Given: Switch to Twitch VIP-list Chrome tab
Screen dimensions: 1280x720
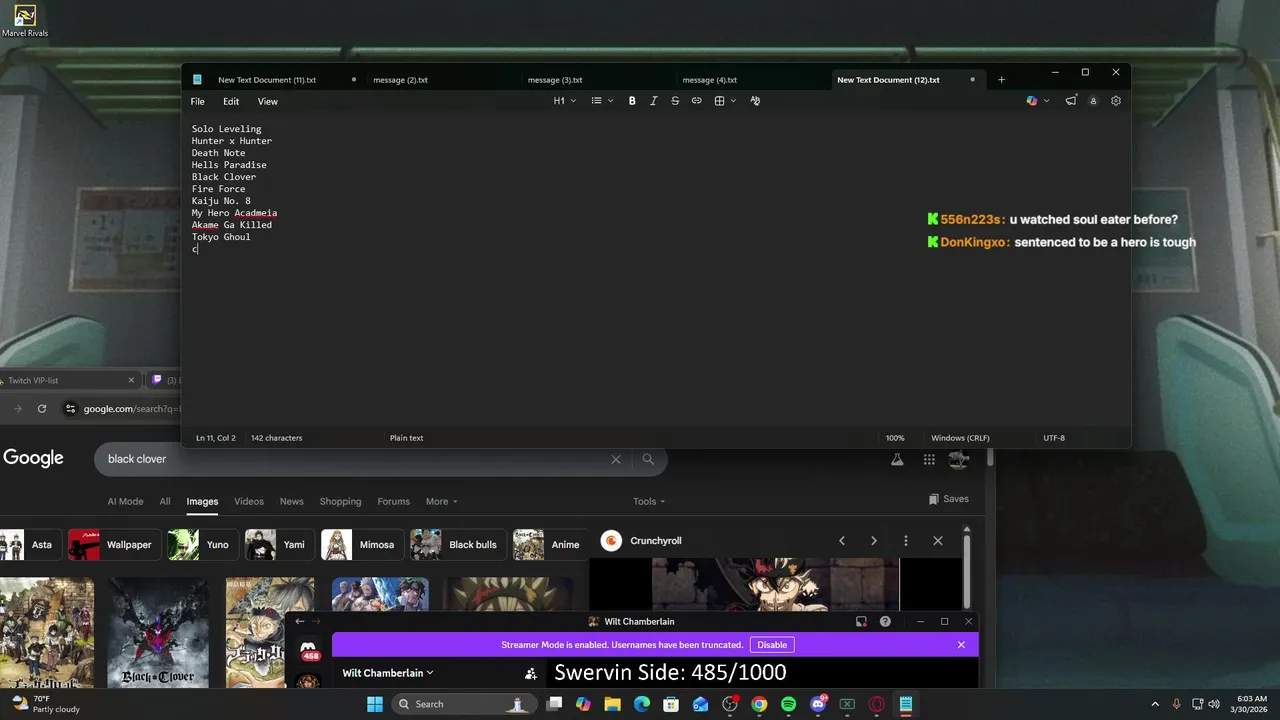Looking at the screenshot, I should 70,380.
